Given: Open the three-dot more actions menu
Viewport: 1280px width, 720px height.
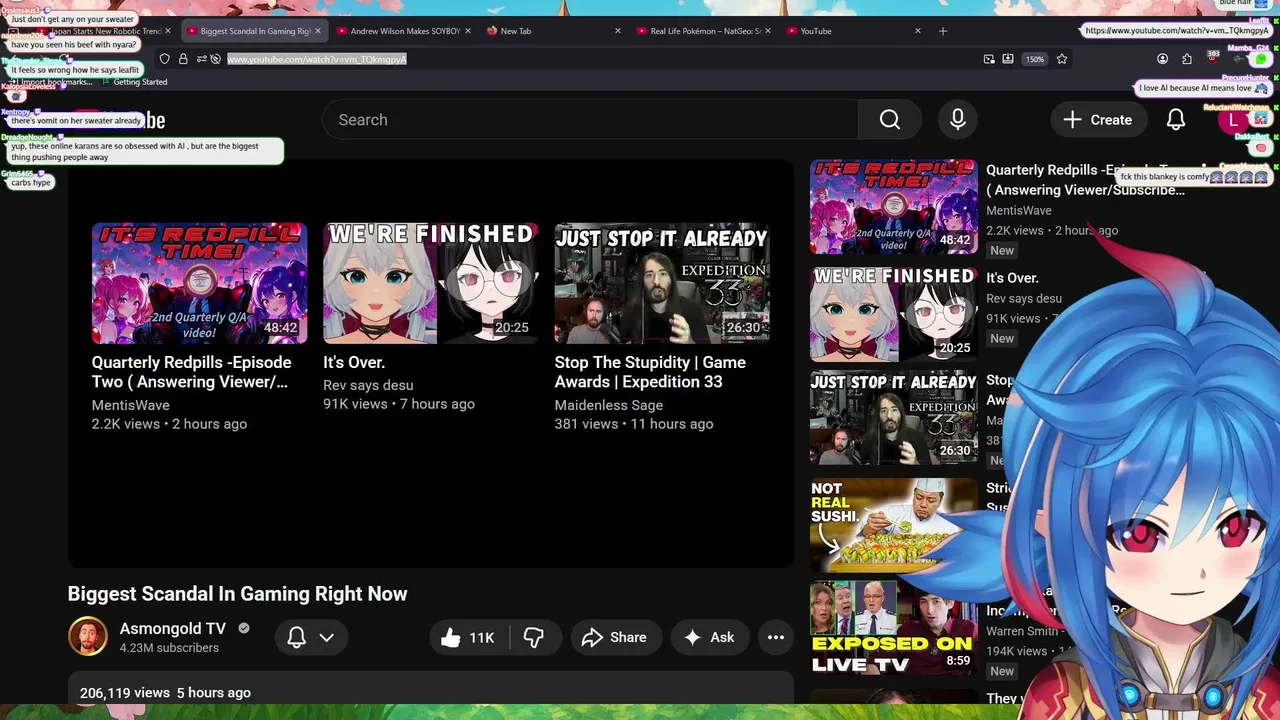Looking at the screenshot, I should (x=776, y=637).
